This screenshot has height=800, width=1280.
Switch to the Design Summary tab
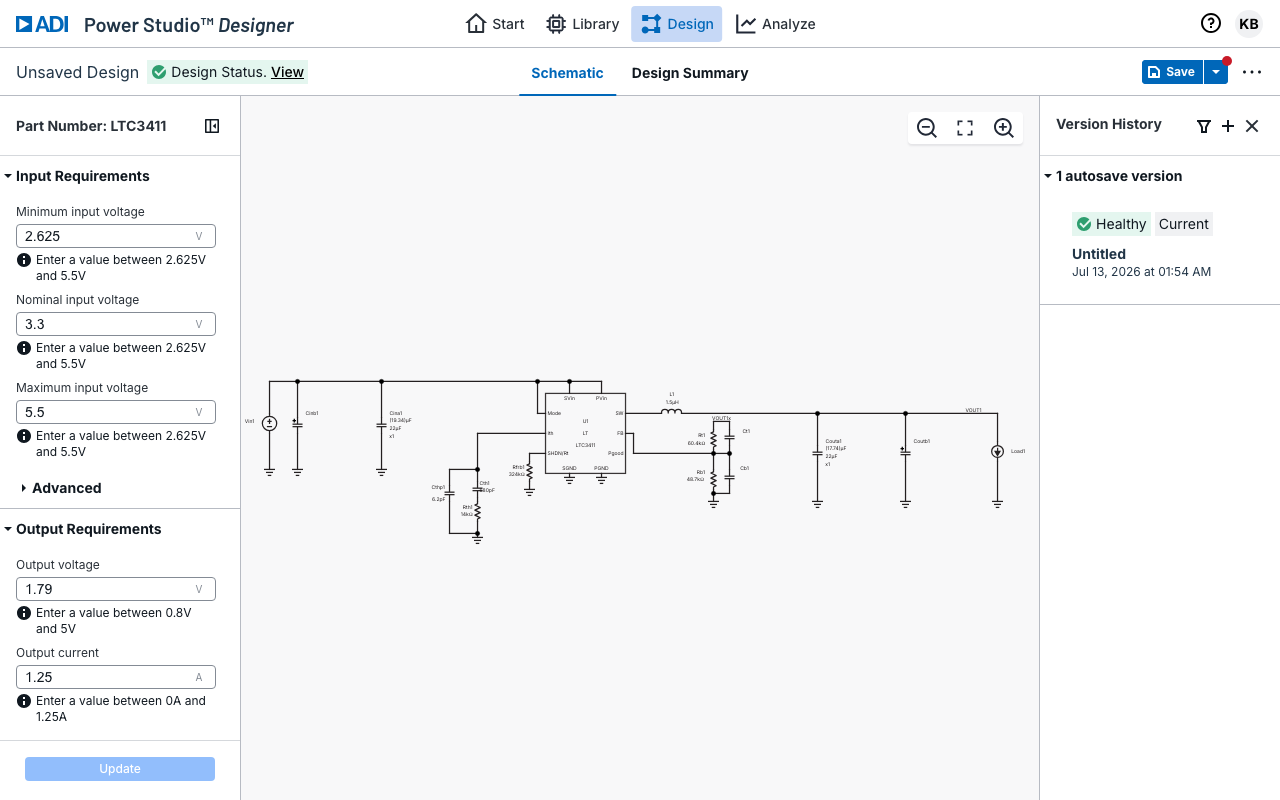(690, 73)
